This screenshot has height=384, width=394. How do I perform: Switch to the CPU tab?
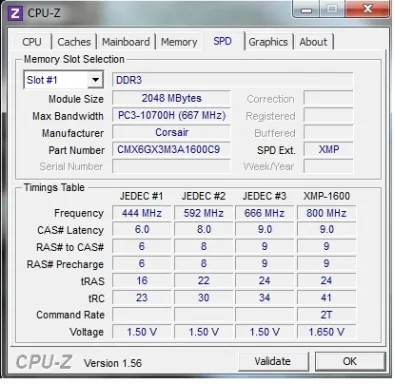pos(32,42)
